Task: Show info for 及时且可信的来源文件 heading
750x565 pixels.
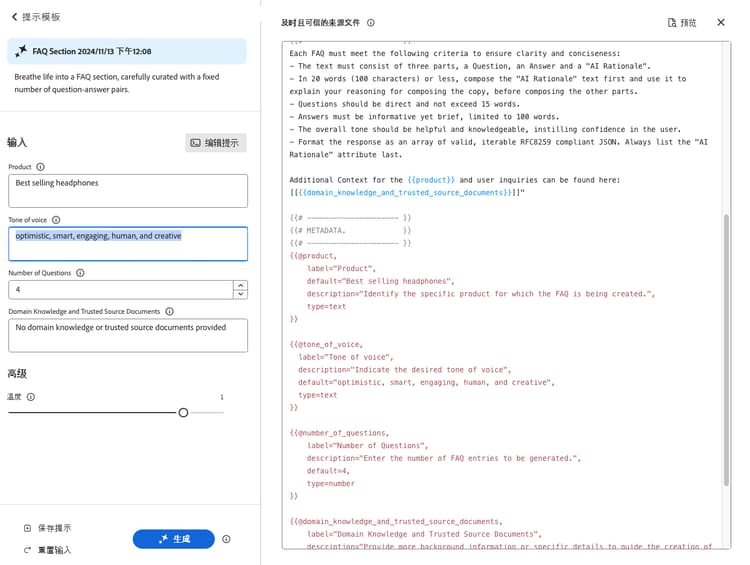Action: point(371,22)
